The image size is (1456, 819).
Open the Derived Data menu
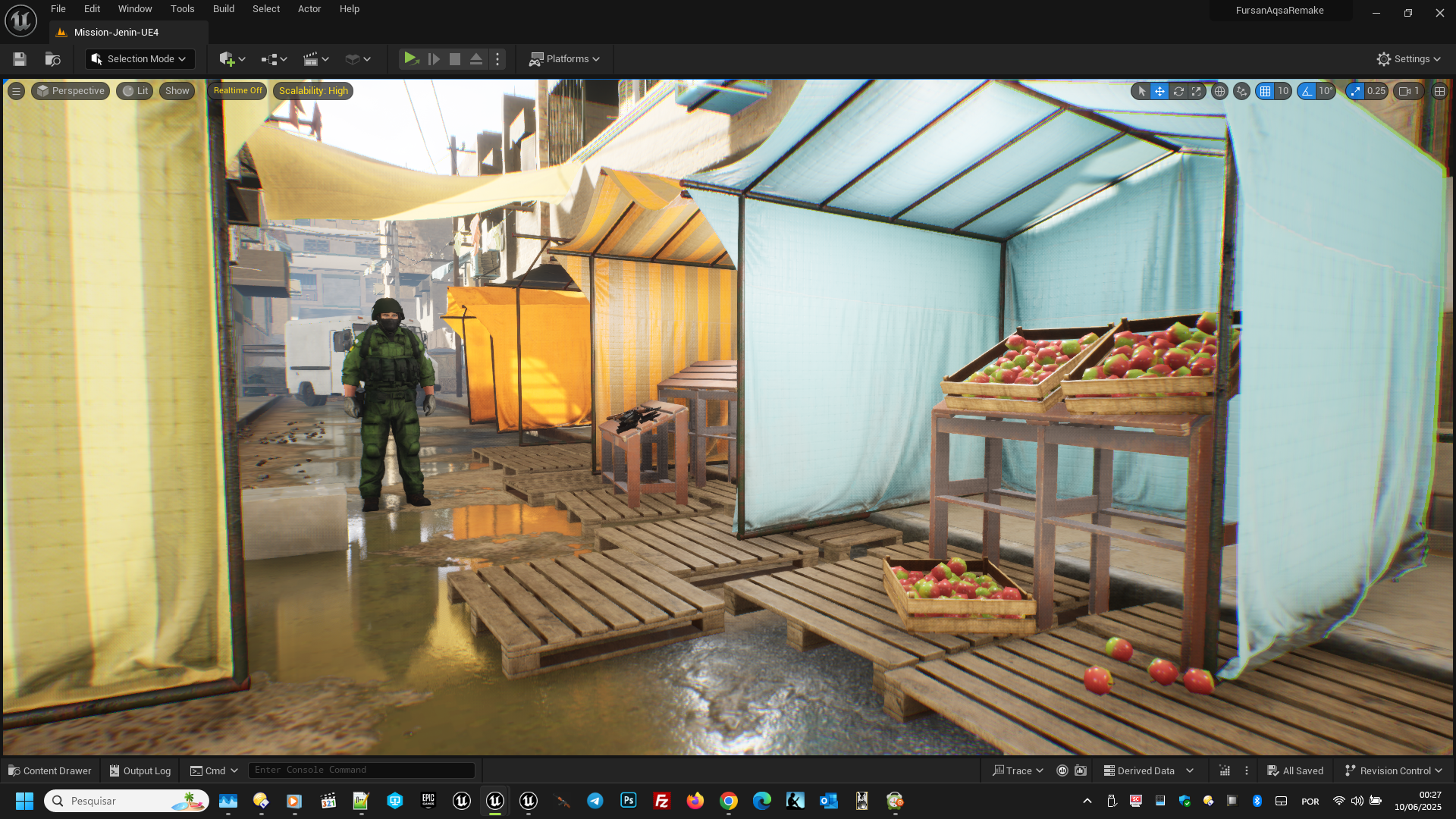[1148, 770]
